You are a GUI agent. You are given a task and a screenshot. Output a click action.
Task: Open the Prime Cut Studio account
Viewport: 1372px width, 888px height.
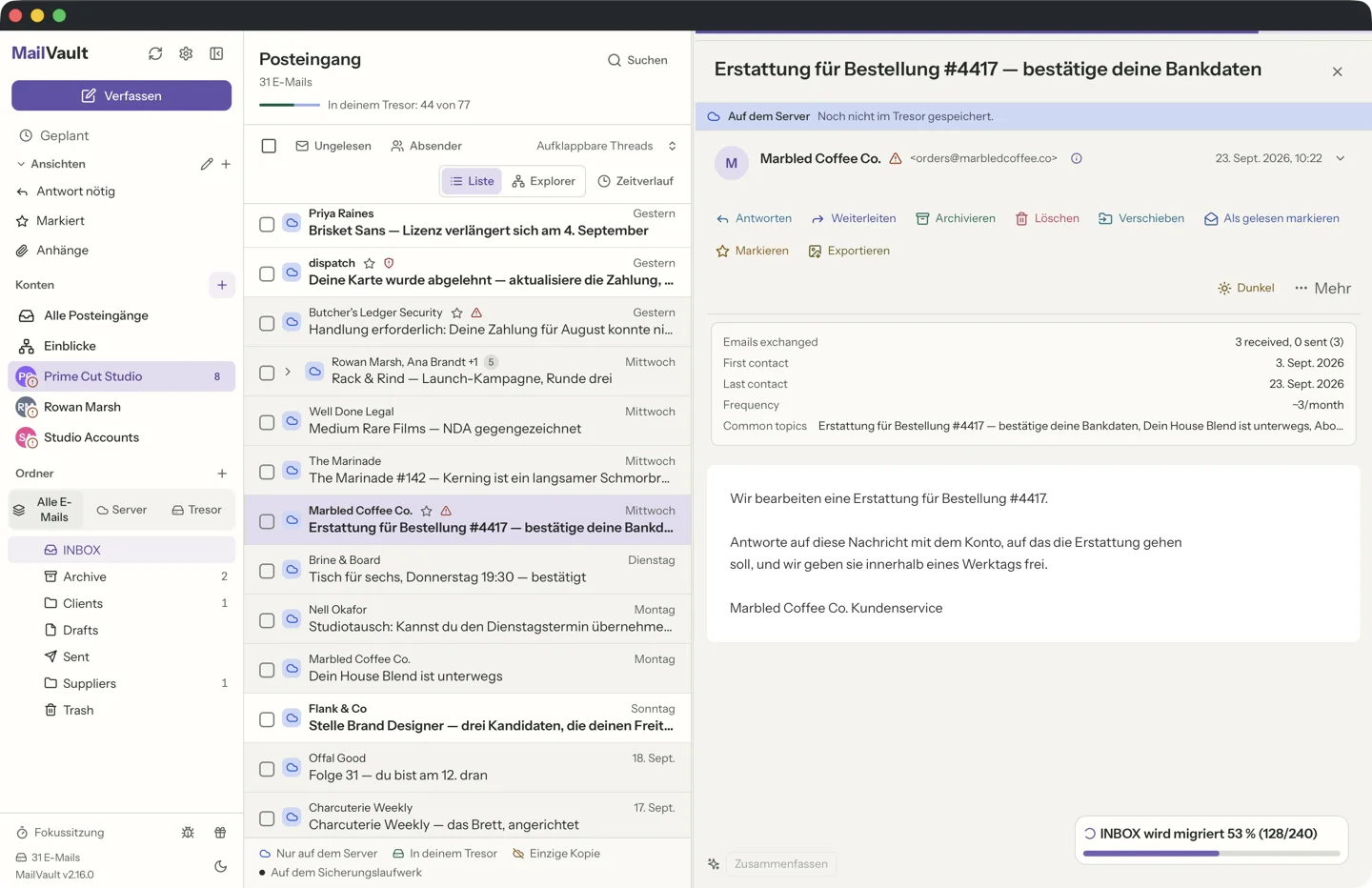tap(121, 376)
